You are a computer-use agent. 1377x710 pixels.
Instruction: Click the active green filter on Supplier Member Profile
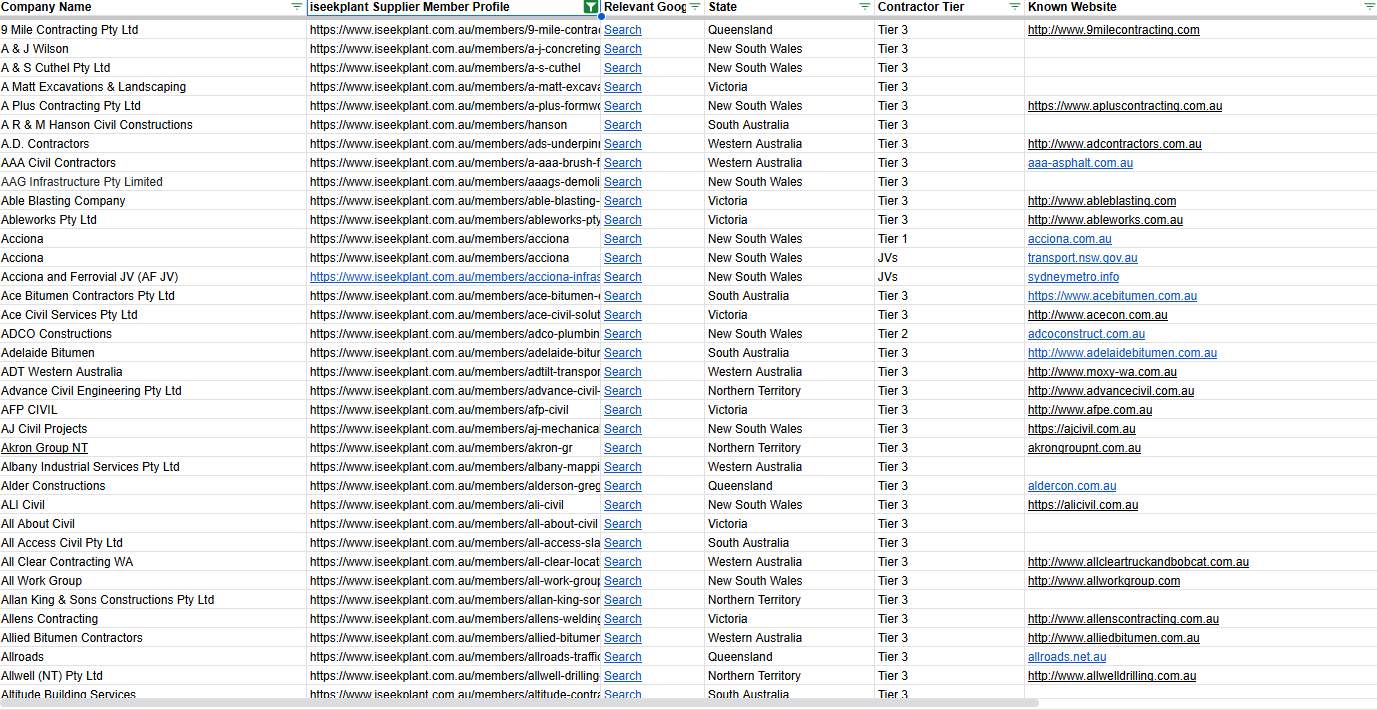(590, 7)
